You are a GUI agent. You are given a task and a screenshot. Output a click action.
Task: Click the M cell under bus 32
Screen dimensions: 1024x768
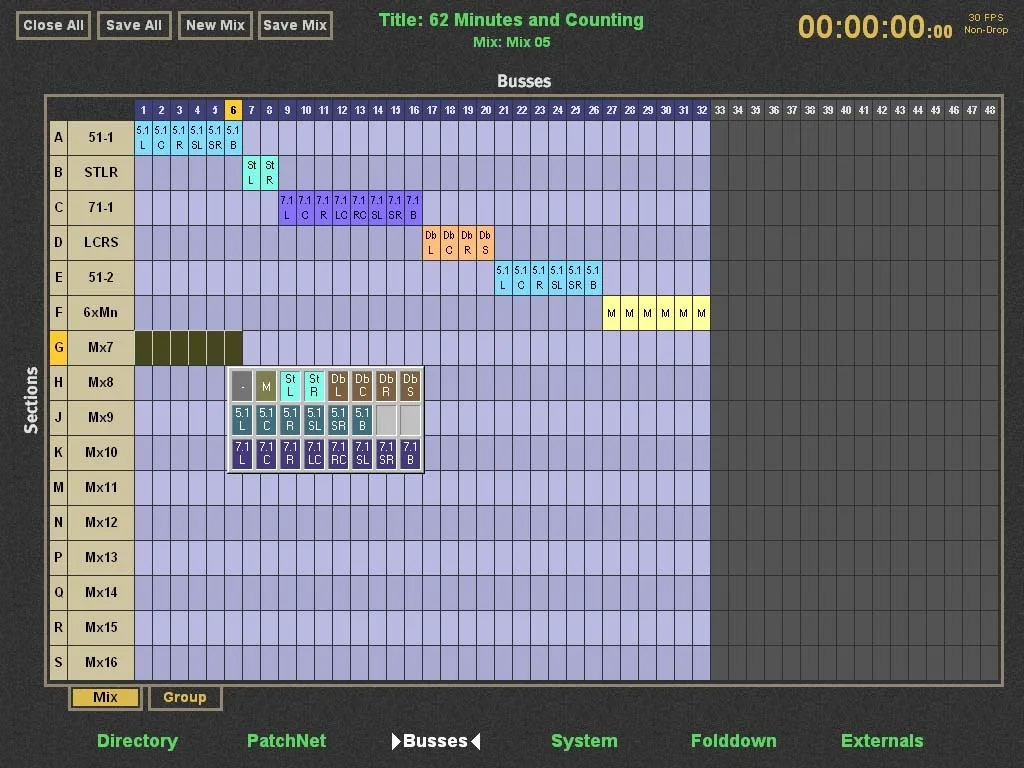click(701, 313)
